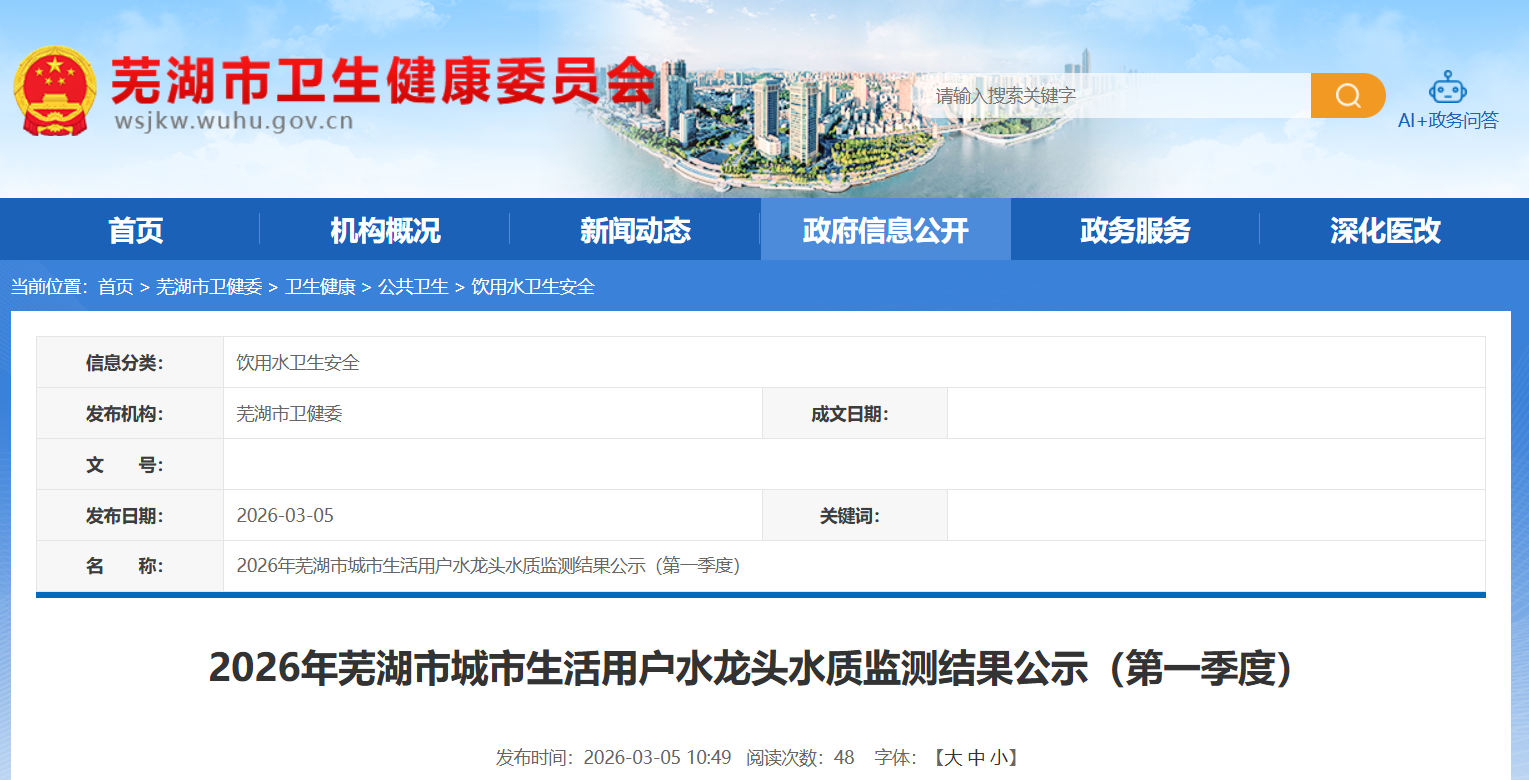Open the 机构概况 navigation menu item
Image resolution: width=1529 pixels, height=780 pixels.
point(385,230)
